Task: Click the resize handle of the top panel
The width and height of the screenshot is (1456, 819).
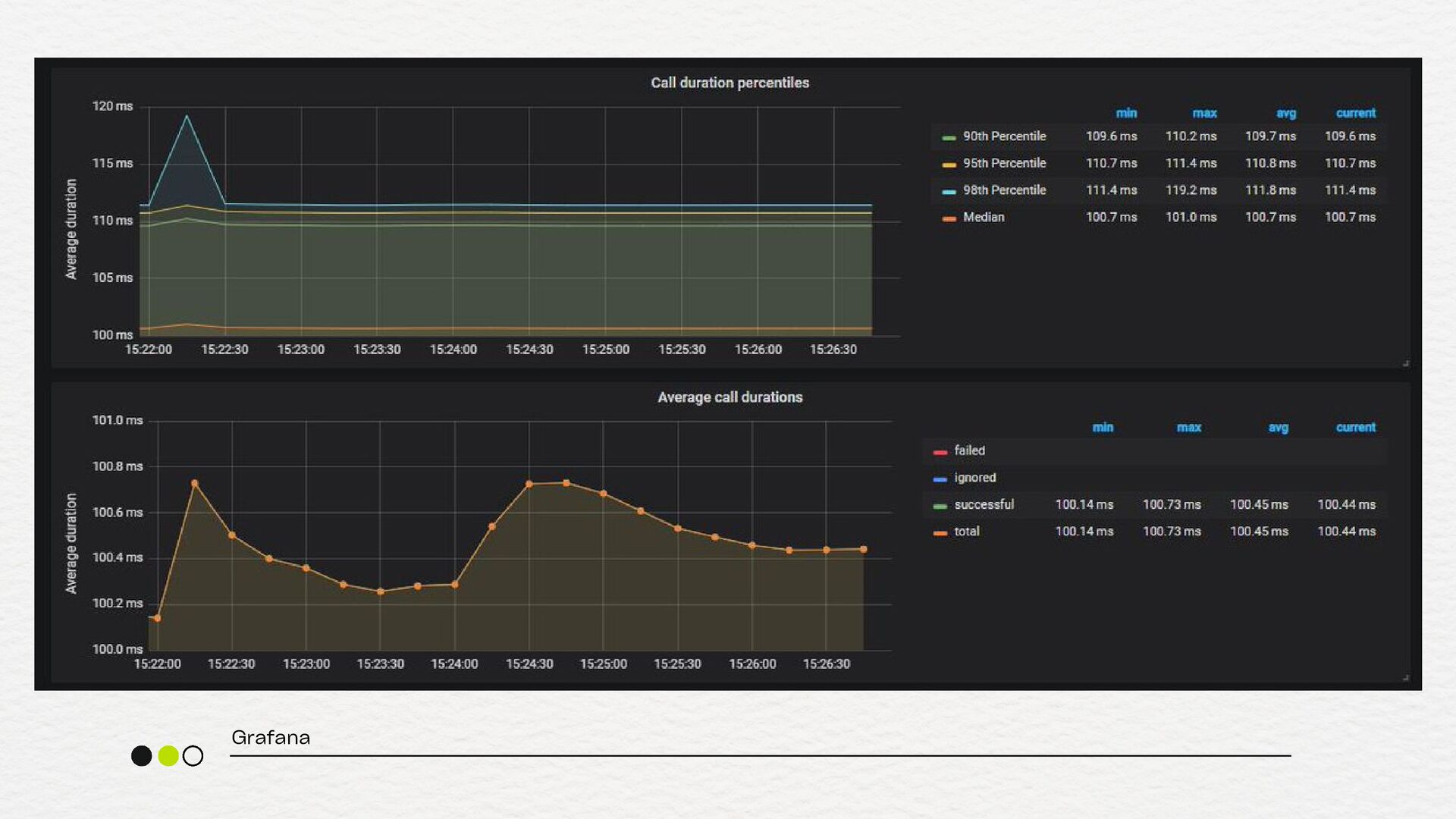Action: [1405, 364]
